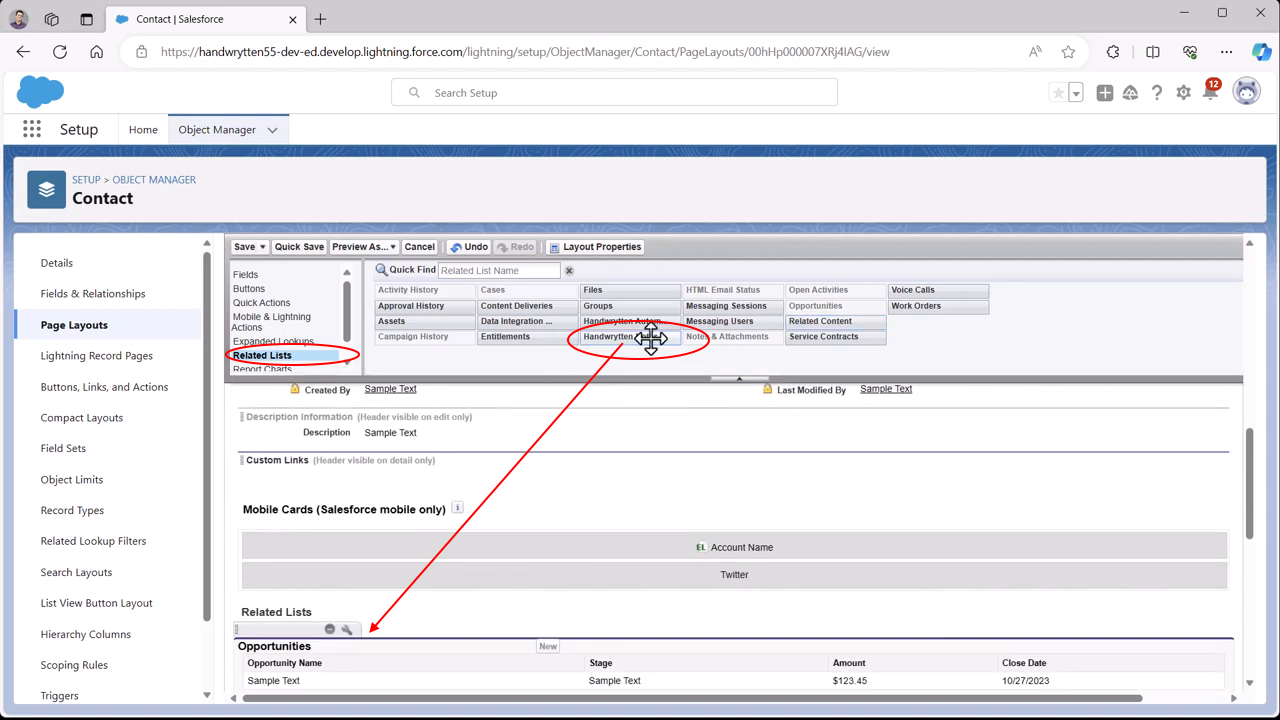Click the horizontal scrollbar under related lists
This screenshot has height=720, width=1280.
690,698
